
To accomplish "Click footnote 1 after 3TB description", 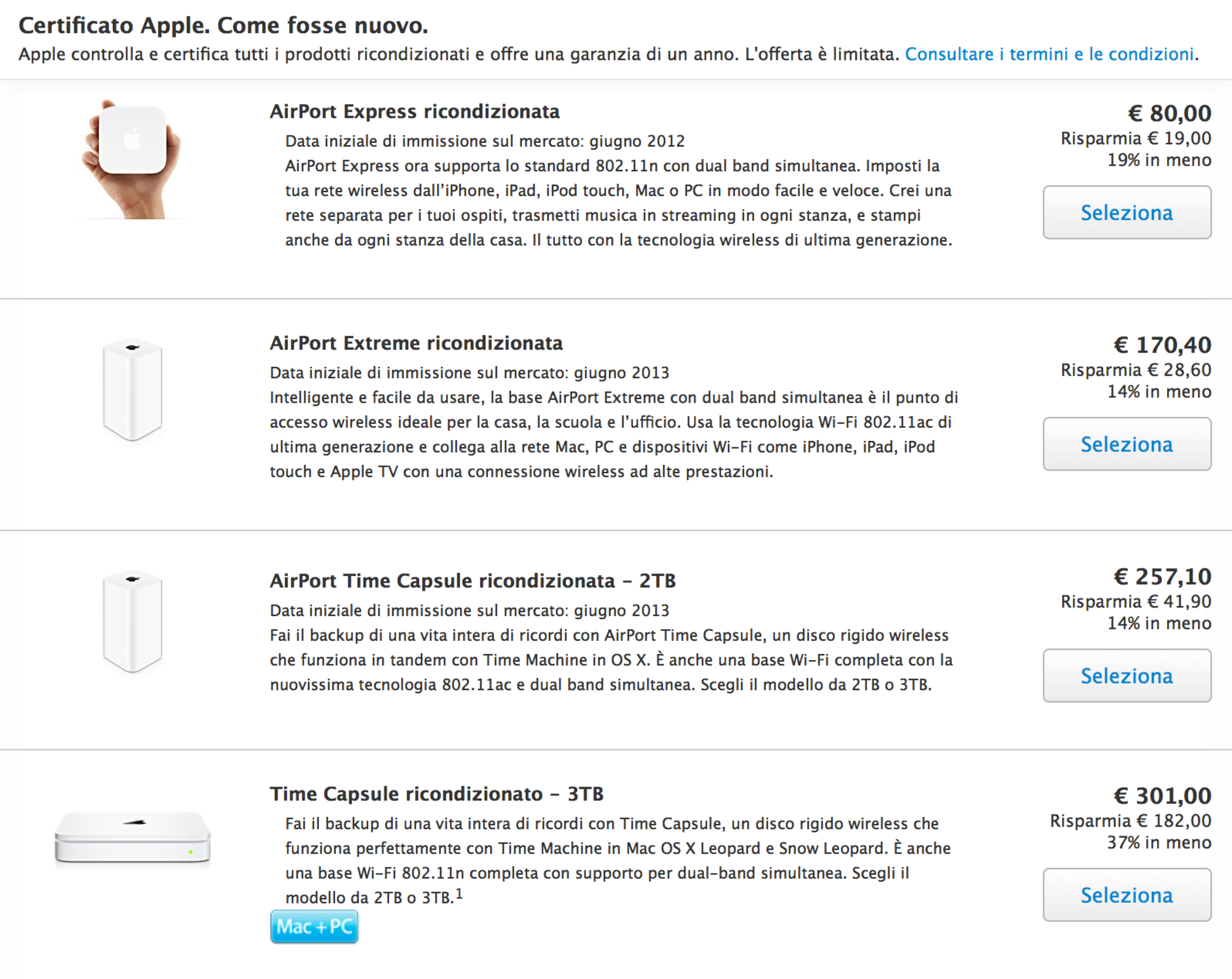I will pos(459,893).
